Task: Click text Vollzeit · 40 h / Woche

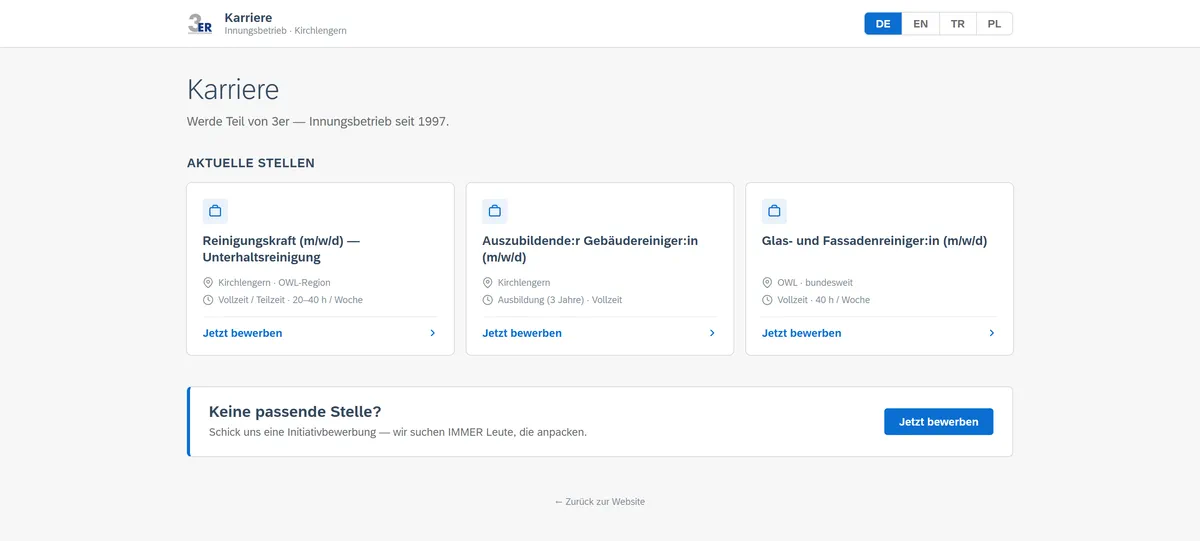Action: [x=824, y=300]
